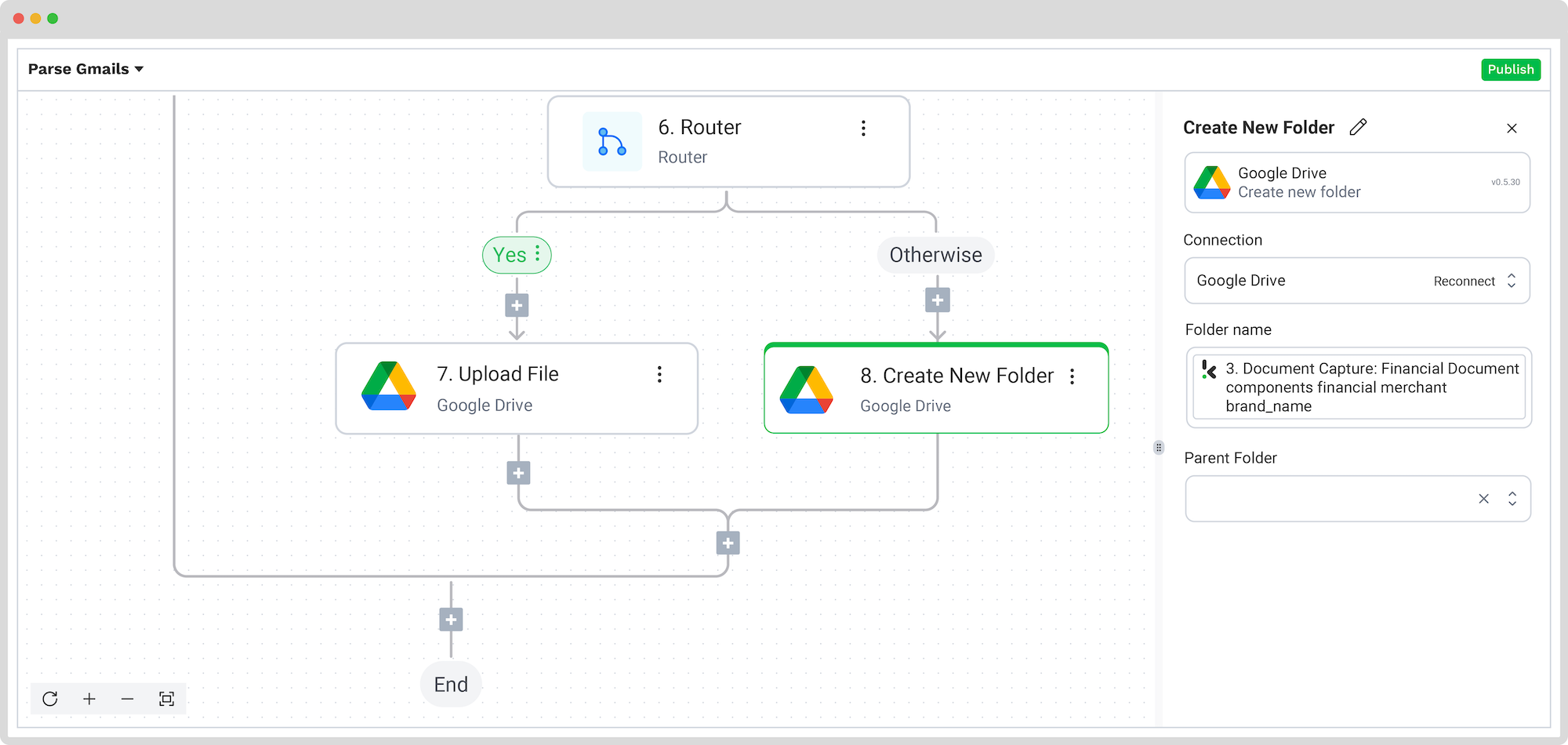Click the Reconnect link
1568x745 pixels.
[1464, 282]
